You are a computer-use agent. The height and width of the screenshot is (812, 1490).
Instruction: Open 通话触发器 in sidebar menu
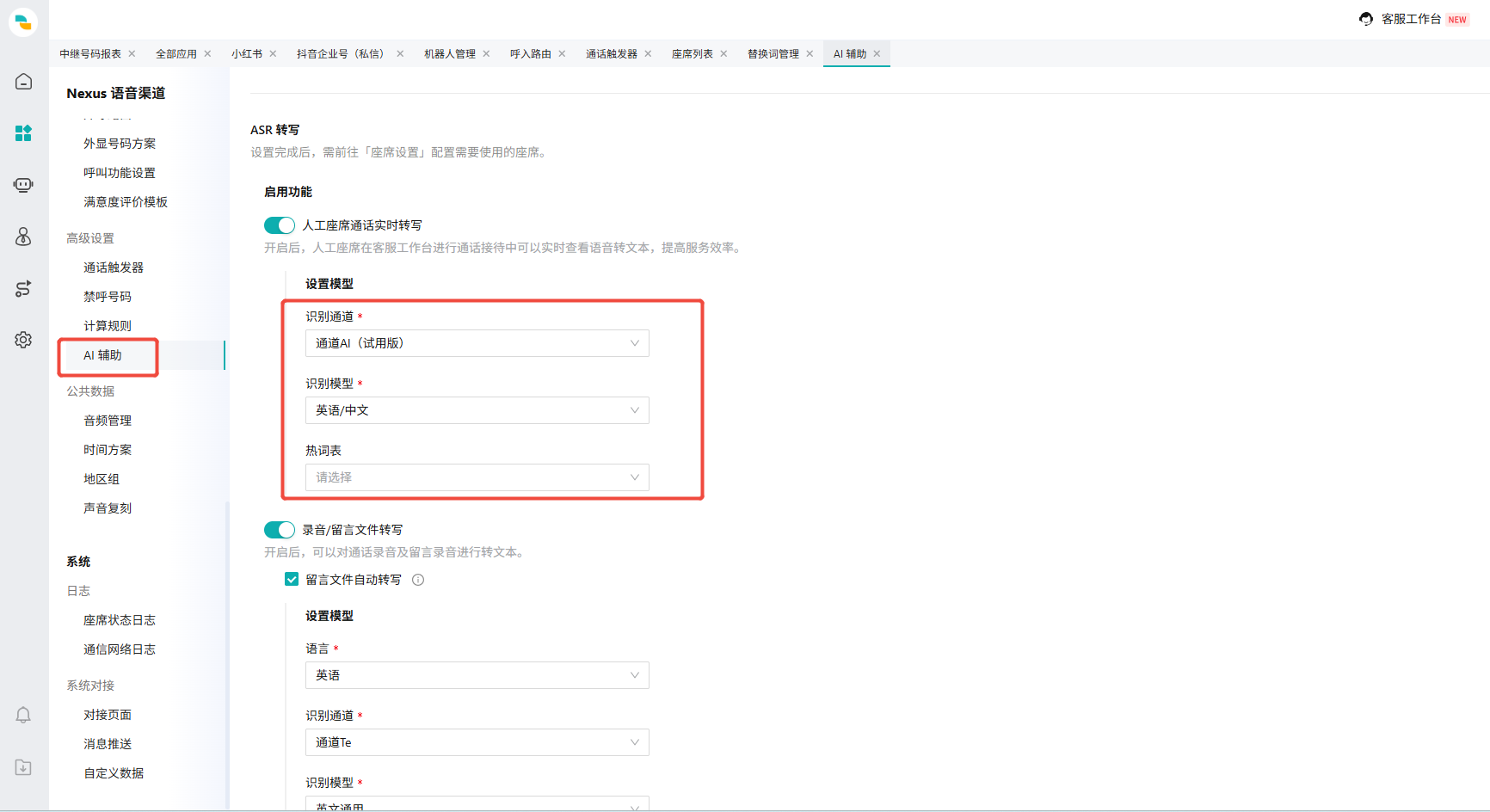(x=114, y=268)
